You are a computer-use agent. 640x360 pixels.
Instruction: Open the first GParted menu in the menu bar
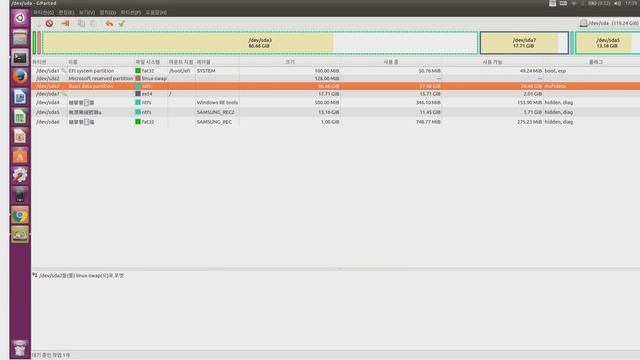coord(43,13)
